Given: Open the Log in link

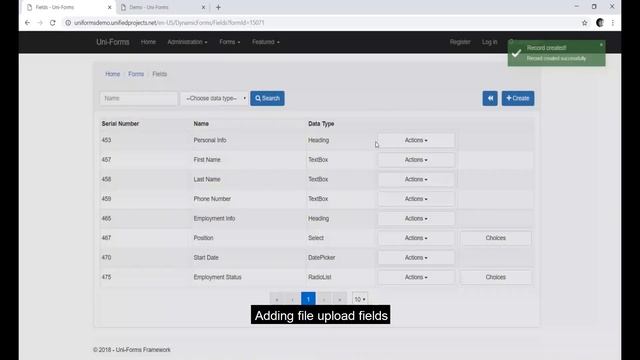Looking at the screenshot, I should 489,42.
